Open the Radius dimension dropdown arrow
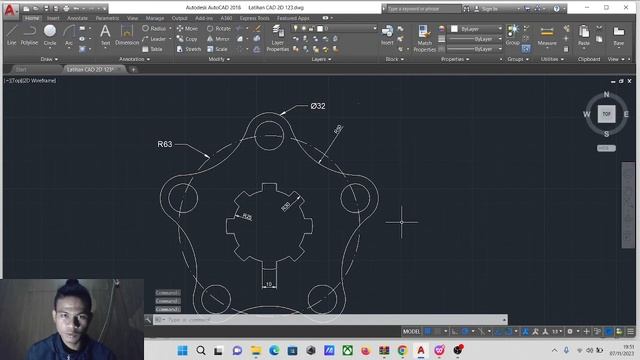This screenshot has width=640, height=360. pos(170,29)
